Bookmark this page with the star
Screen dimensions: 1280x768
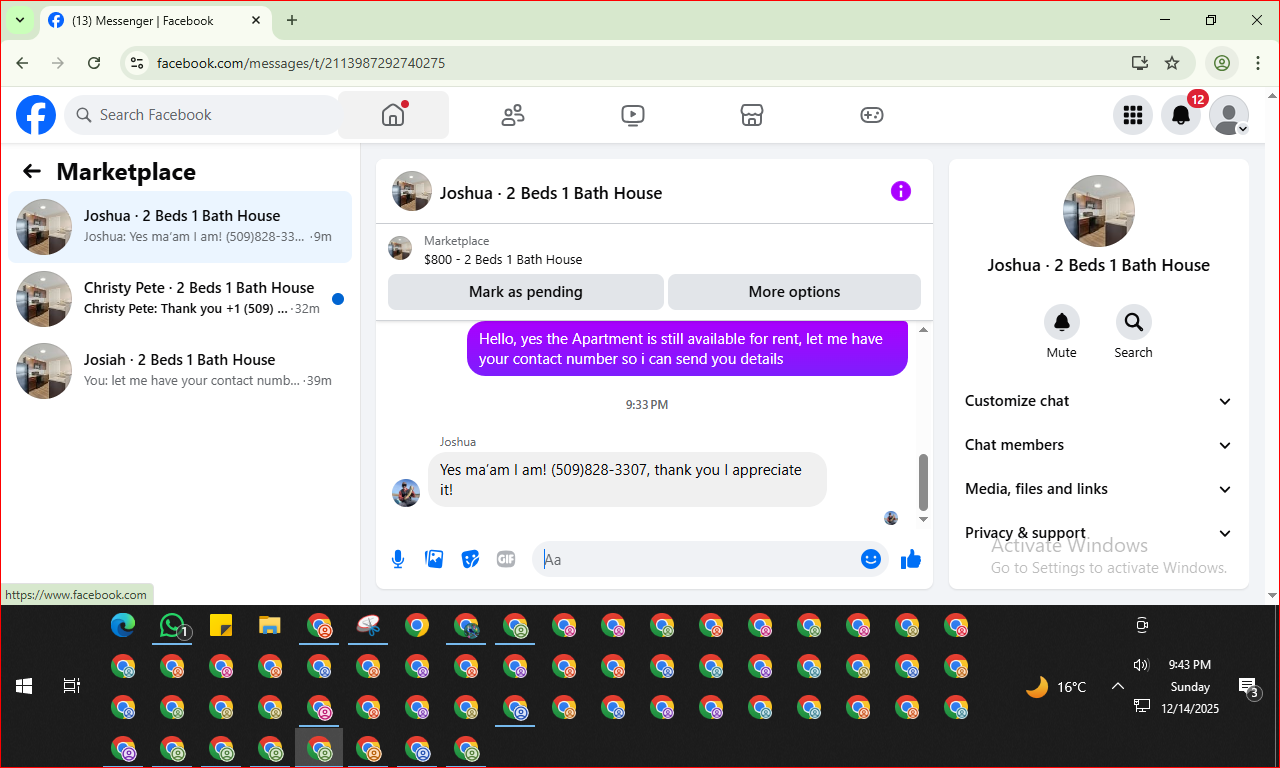pyautogui.click(x=1172, y=63)
